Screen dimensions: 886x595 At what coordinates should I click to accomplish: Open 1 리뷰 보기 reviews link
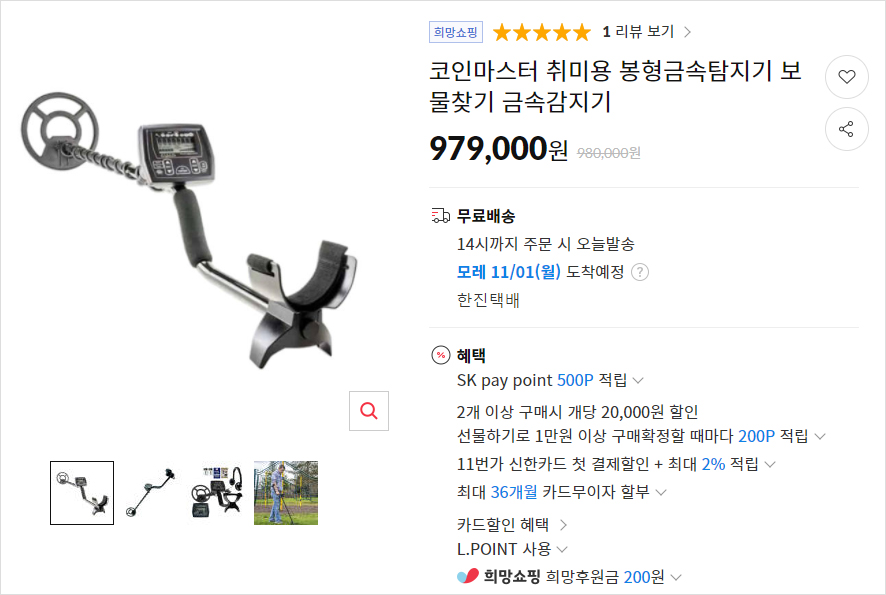coord(646,32)
